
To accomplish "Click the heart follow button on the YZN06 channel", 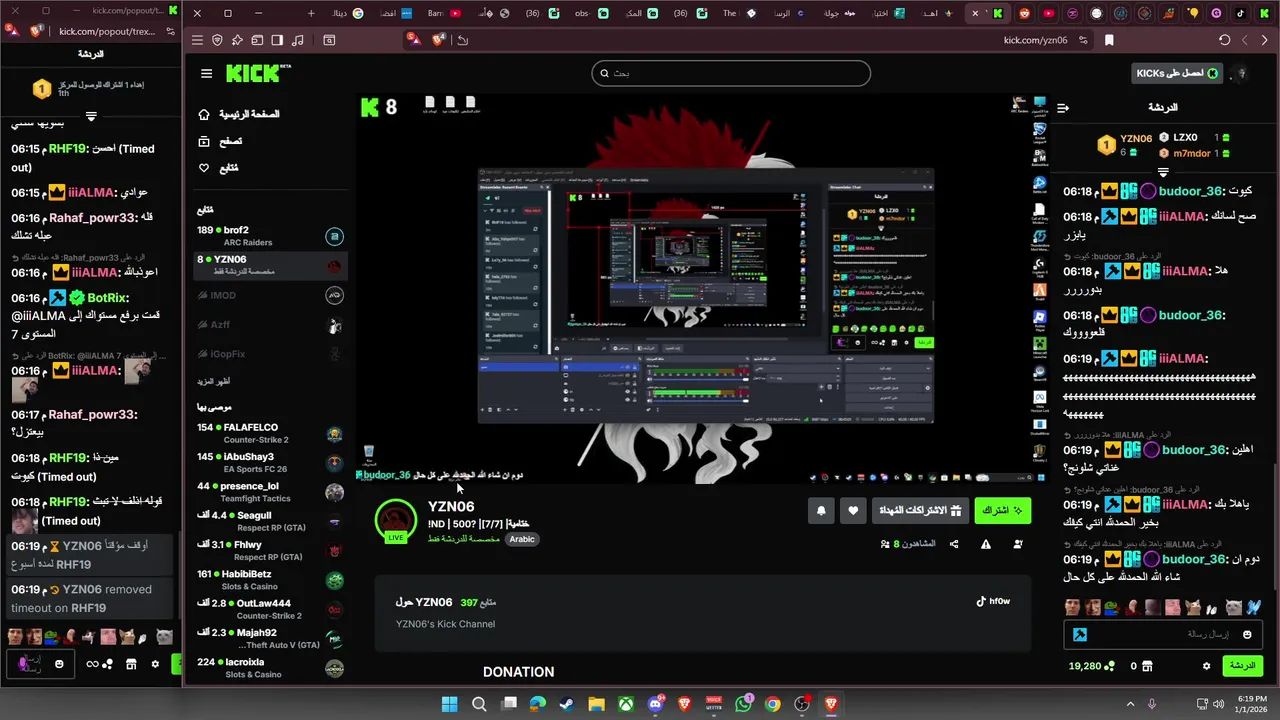I will [x=853, y=510].
